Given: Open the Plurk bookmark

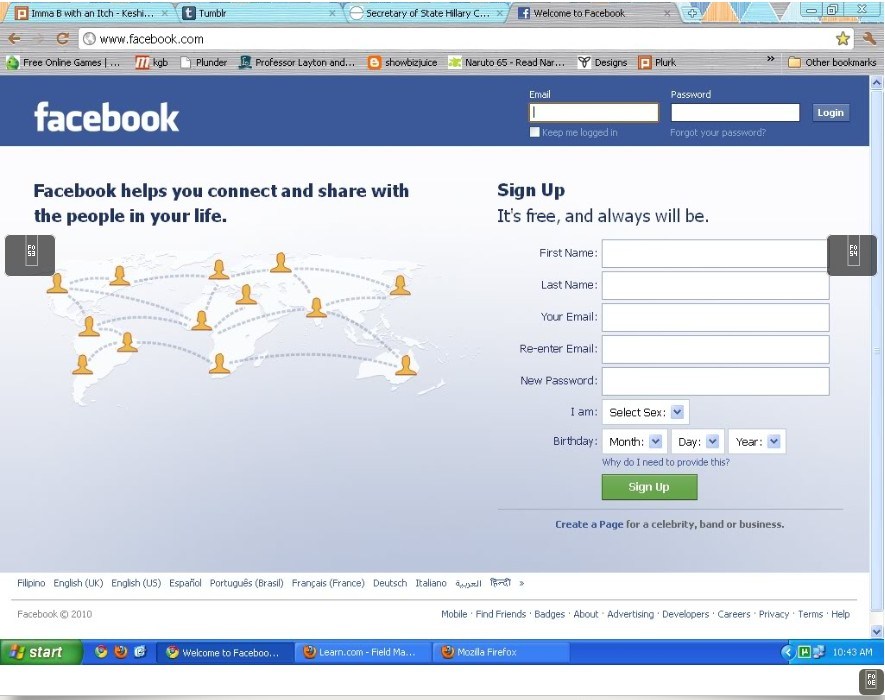Looking at the screenshot, I should click(657, 63).
